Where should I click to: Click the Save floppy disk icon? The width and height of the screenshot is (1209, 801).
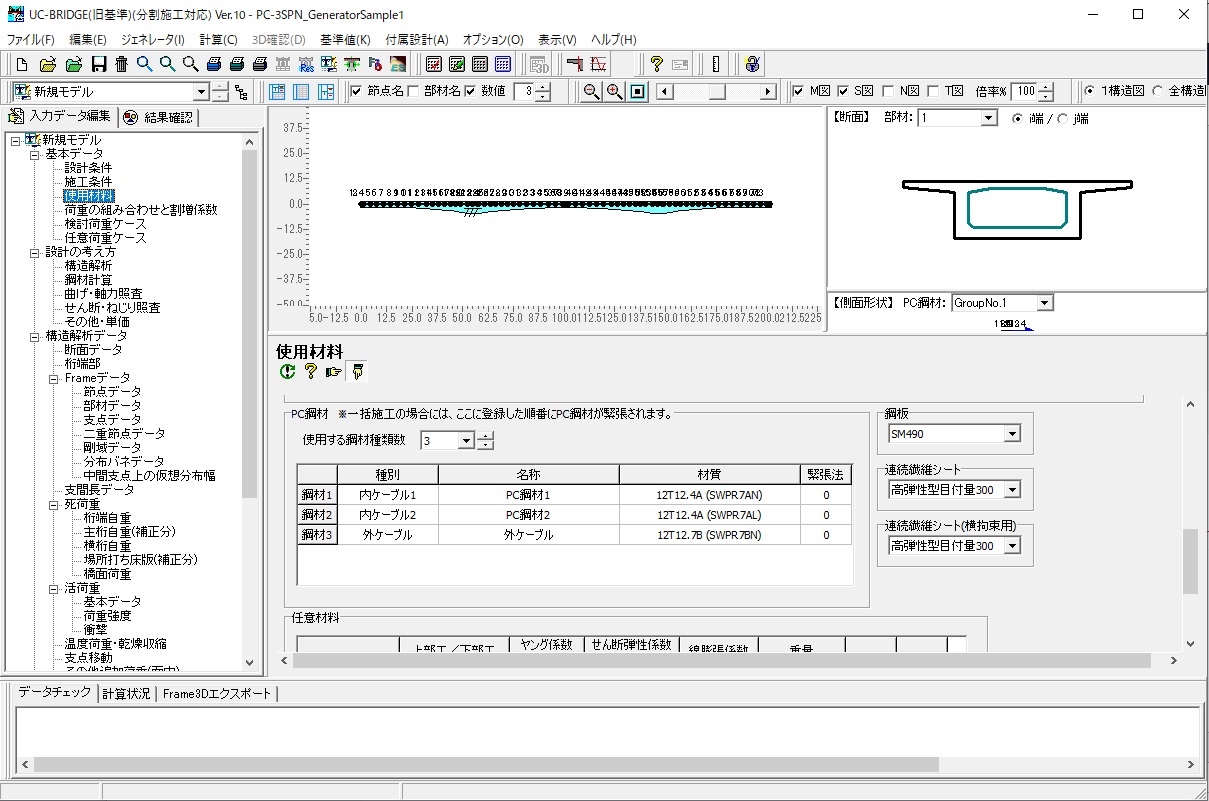98,65
